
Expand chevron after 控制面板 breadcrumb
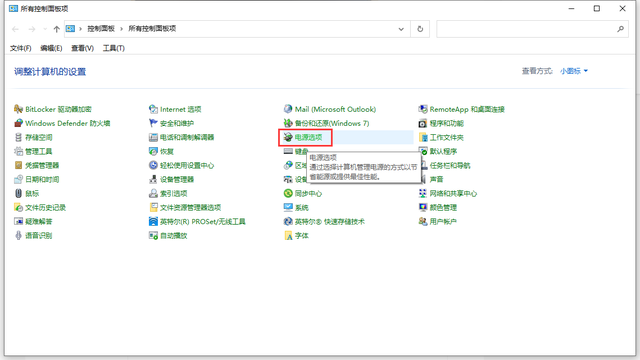pos(121,29)
